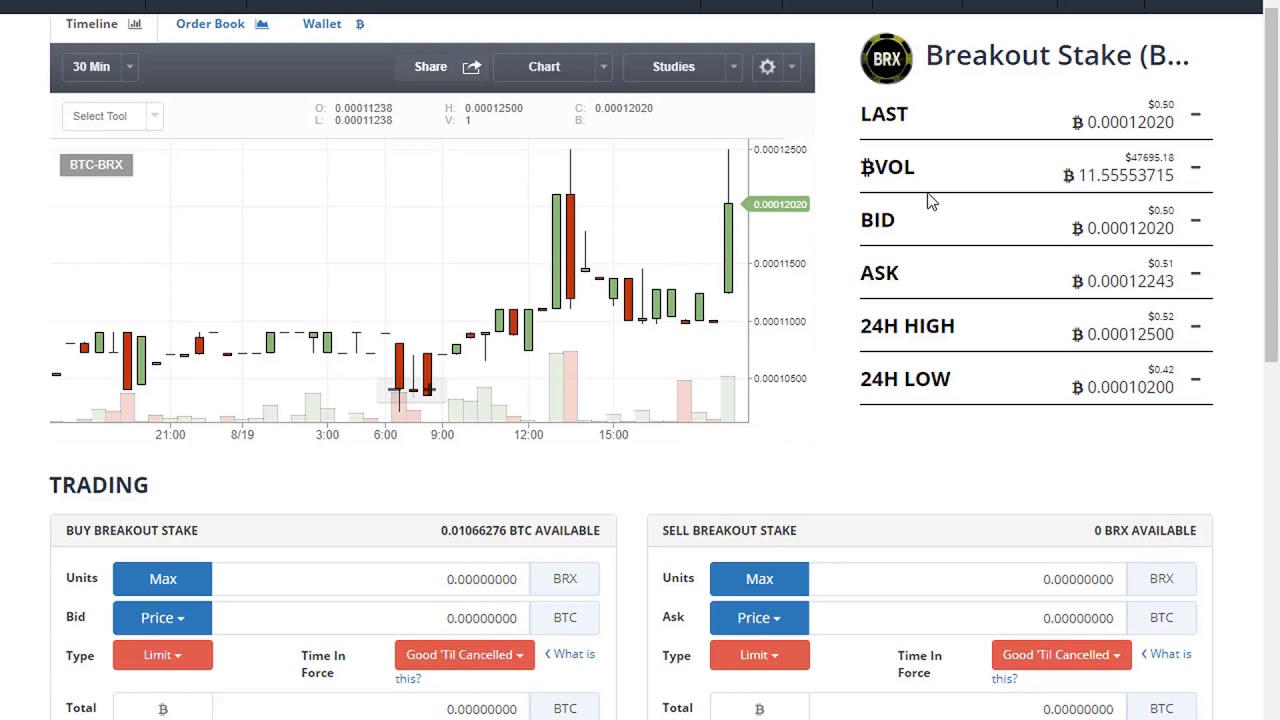Collapse the BID row minus icon
Screen dimensions: 1280x720
1195,221
